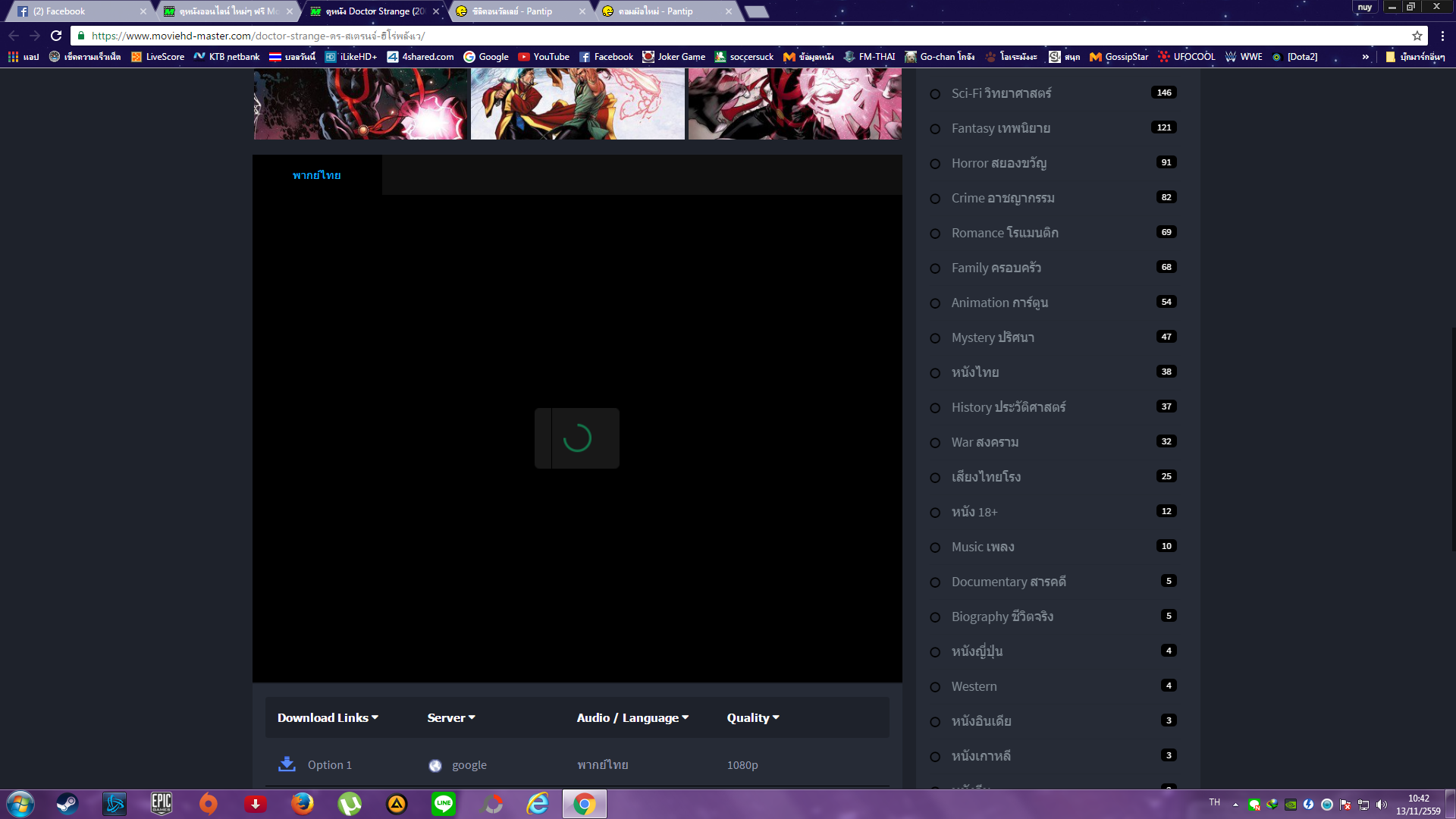Image resolution: width=1456 pixels, height=819 pixels.
Task: Bookmark this page with the star icon
Action: click(1417, 36)
